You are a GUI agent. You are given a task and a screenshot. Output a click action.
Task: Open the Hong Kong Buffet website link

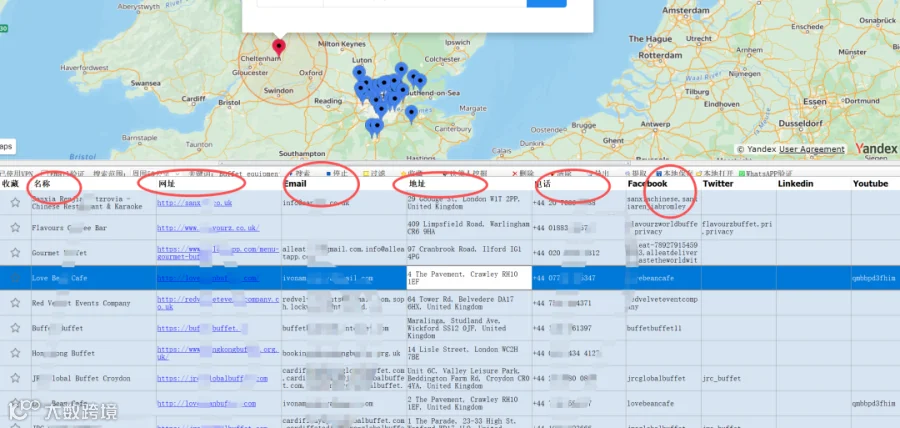coord(218,353)
